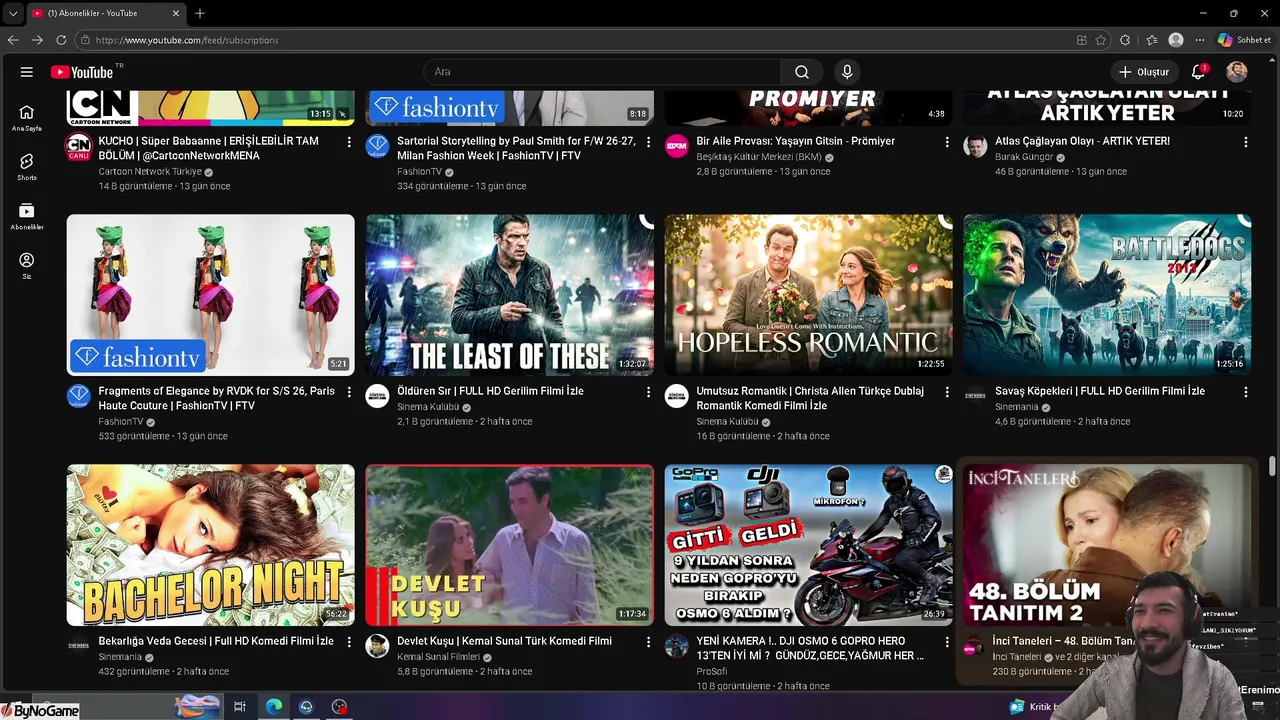
Task: Open the YouTube hamburger guide menu
Action: (x=27, y=72)
